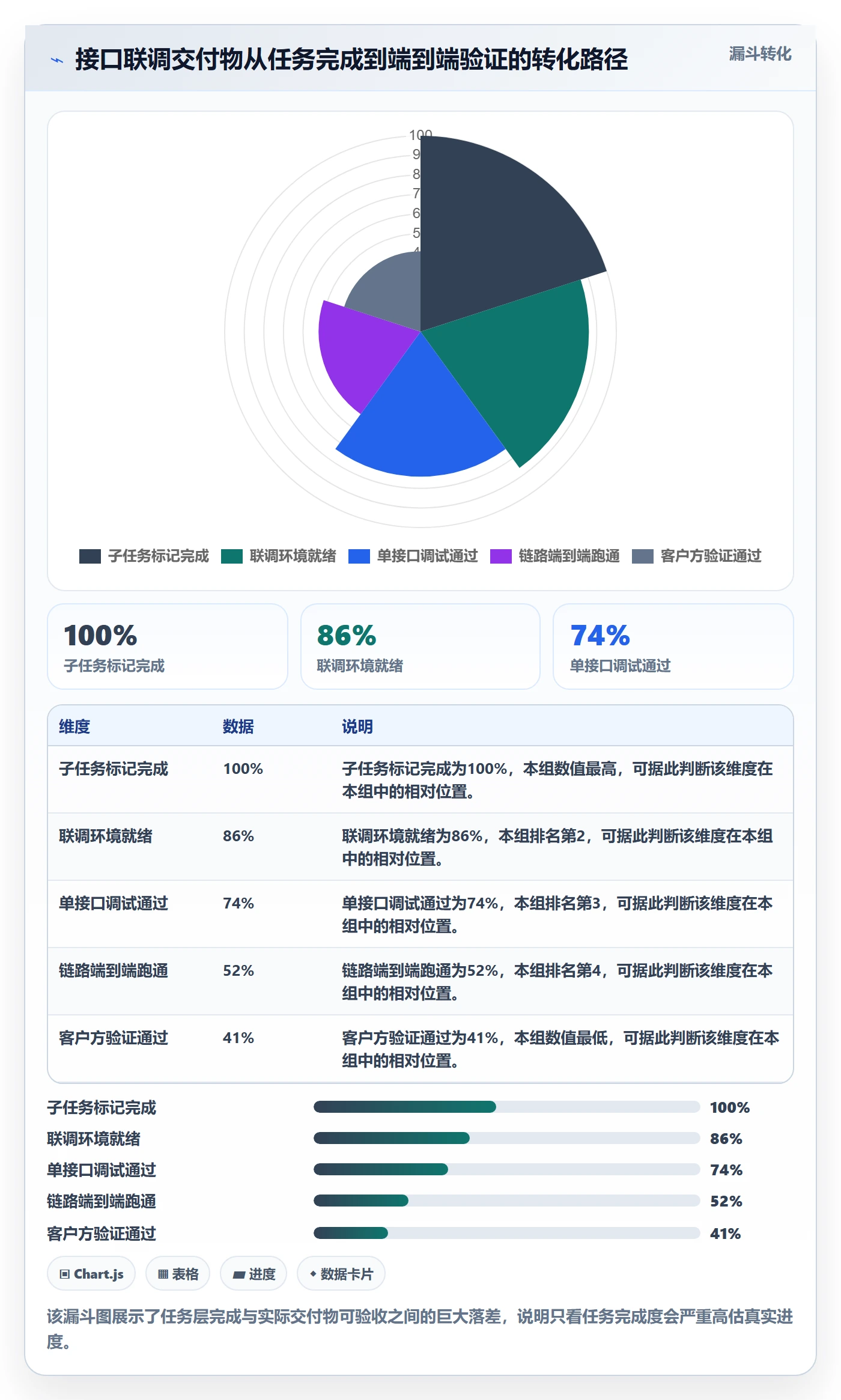
Task: Click the 子任务标记完成 dark legend swatch
Action: pyautogui.click(x=90, y=556)
